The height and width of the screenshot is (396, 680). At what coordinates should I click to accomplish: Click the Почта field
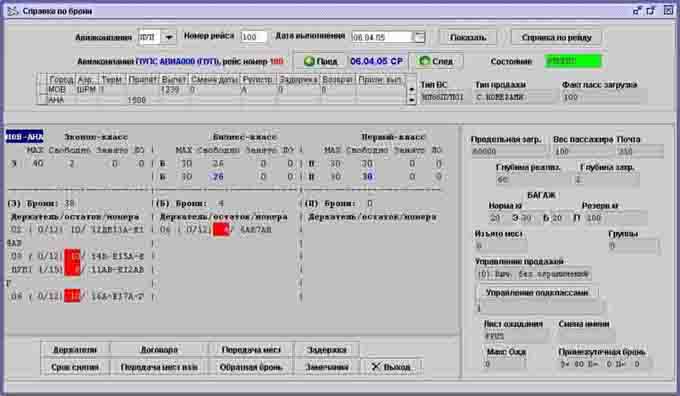pos(639,151)
